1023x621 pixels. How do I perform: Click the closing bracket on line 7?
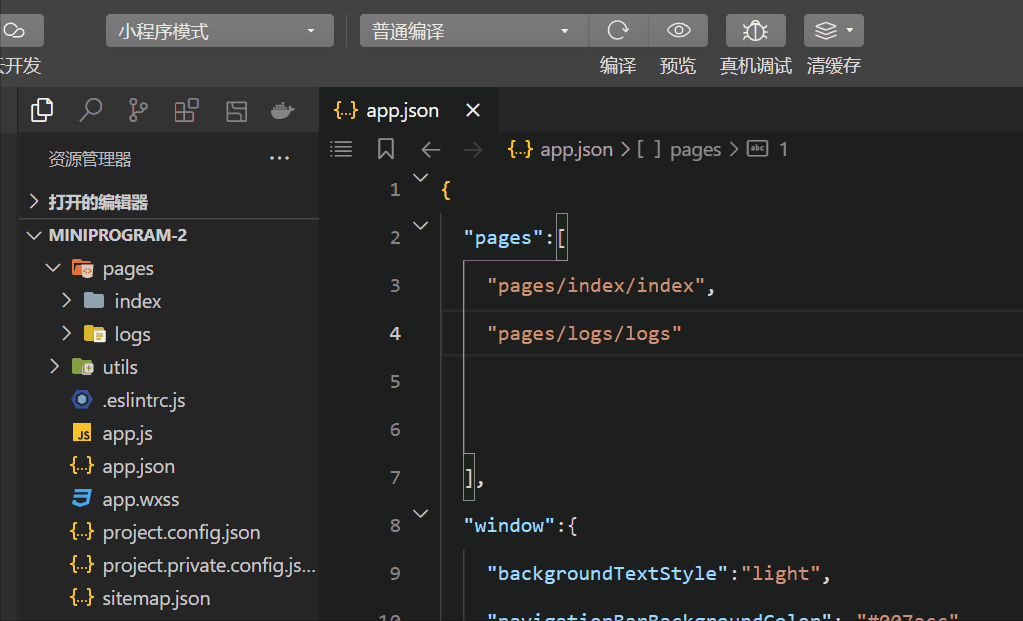468,478
